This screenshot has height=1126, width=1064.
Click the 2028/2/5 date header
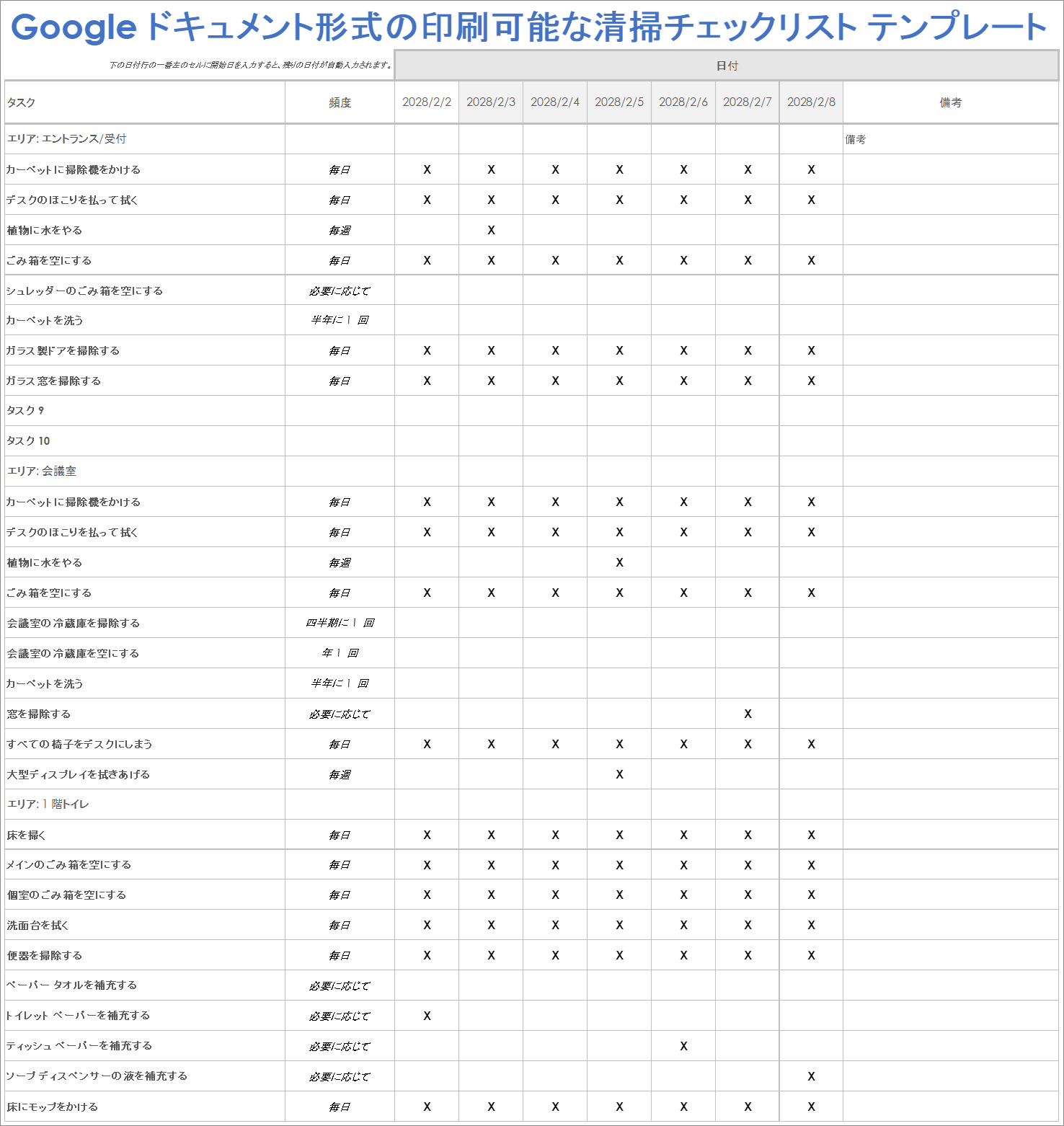coord(619,102)
